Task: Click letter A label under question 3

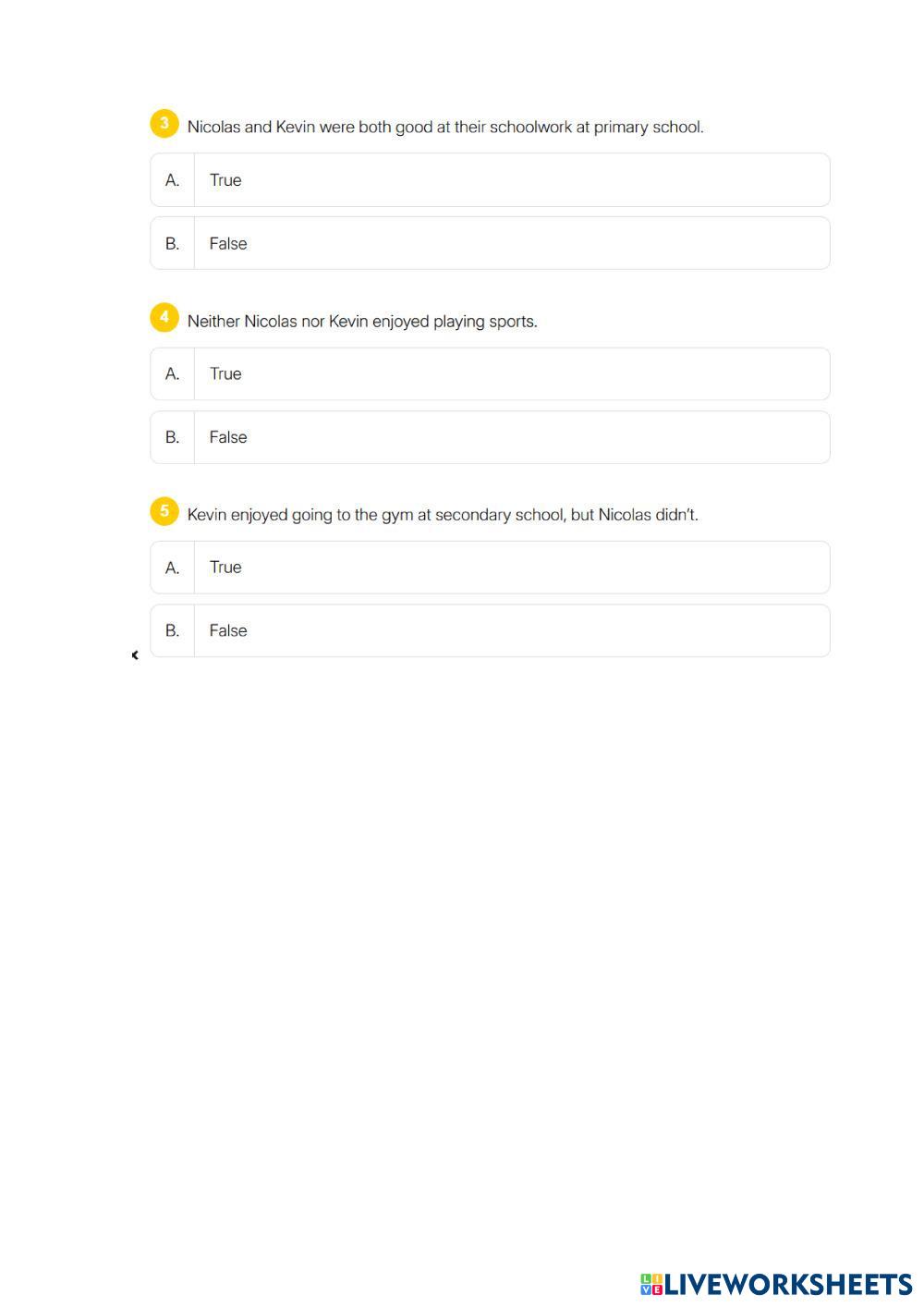Action: click(x=173, y=180)
